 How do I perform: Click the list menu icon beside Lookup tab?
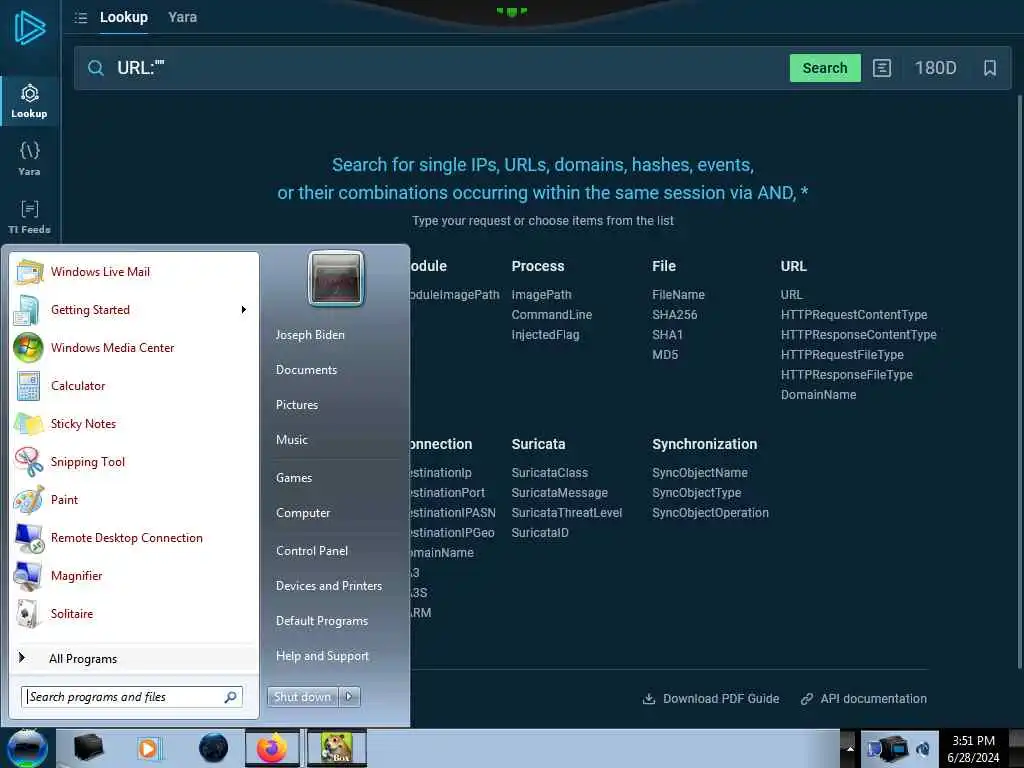click(x=81, y=18)
